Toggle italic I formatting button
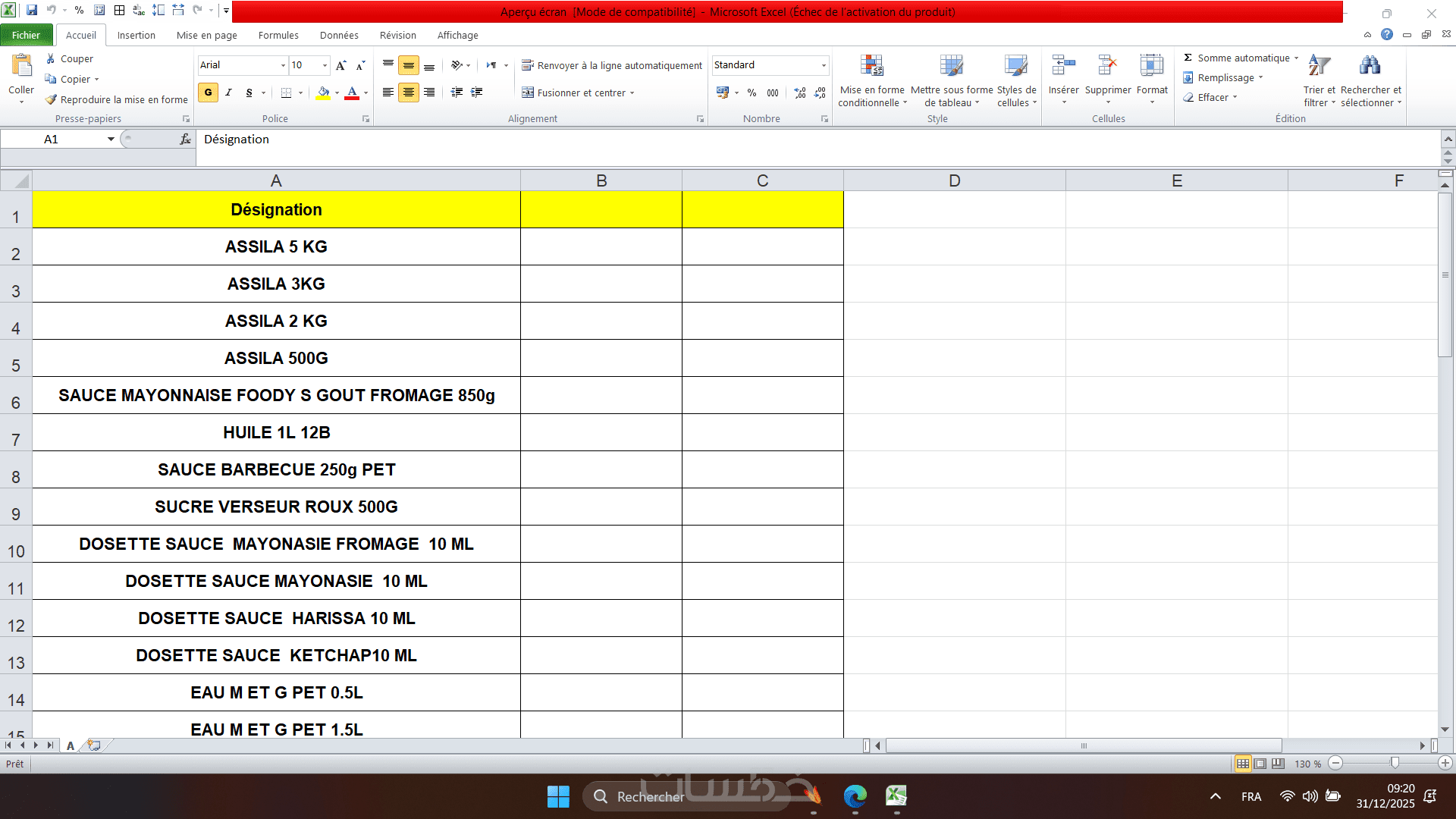Viewport: 1456px width, 819px height. pos(228,93)
